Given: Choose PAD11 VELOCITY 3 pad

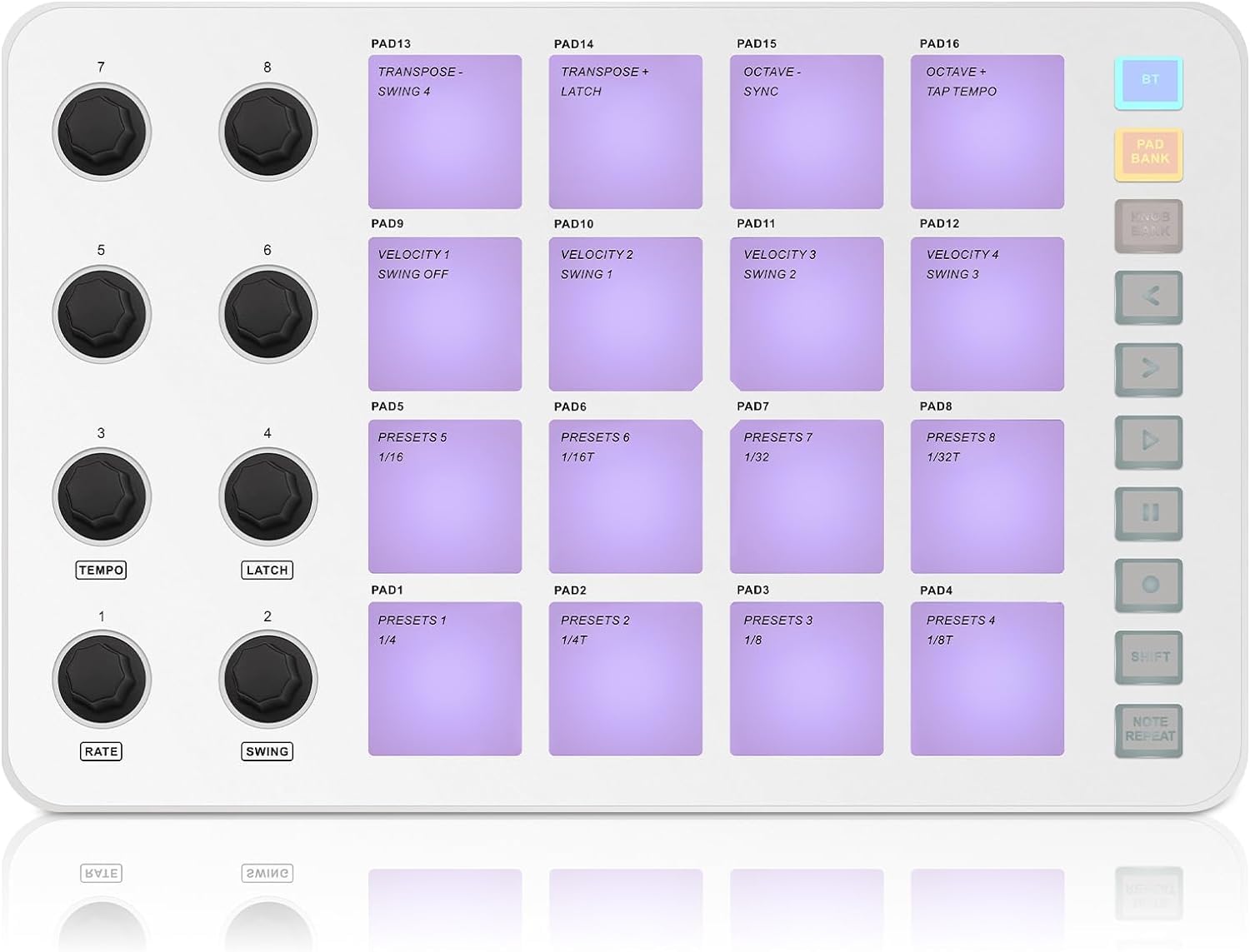Looking at the screenshot, I should tap(807, 314).
